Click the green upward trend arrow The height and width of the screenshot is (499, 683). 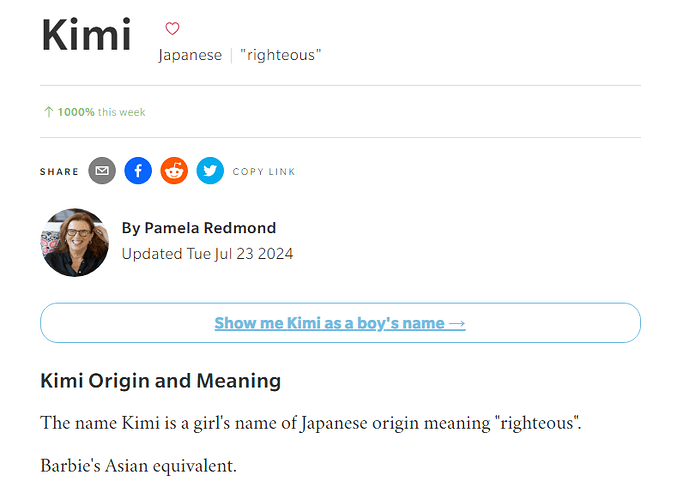(48, 112)
